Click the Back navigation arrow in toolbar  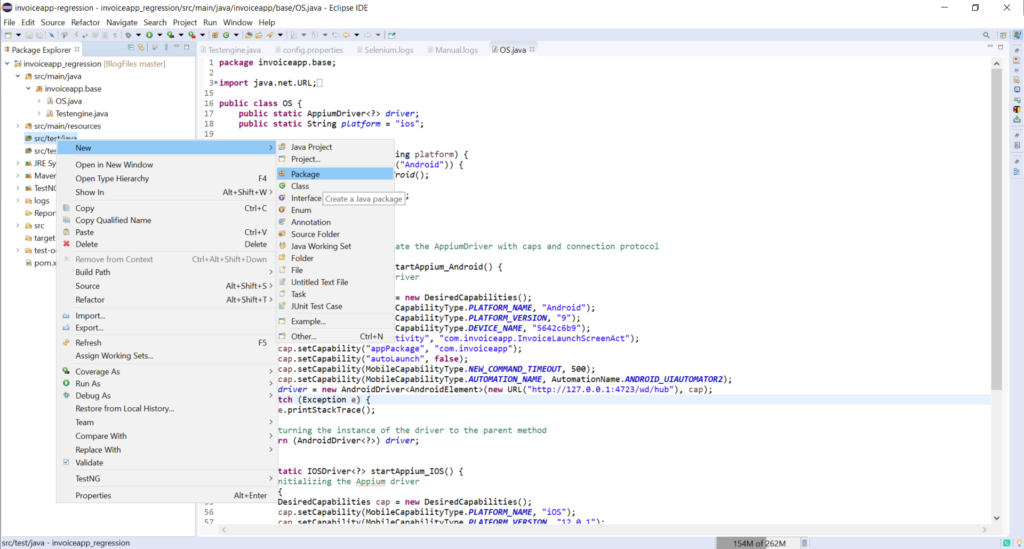(346, 35)
